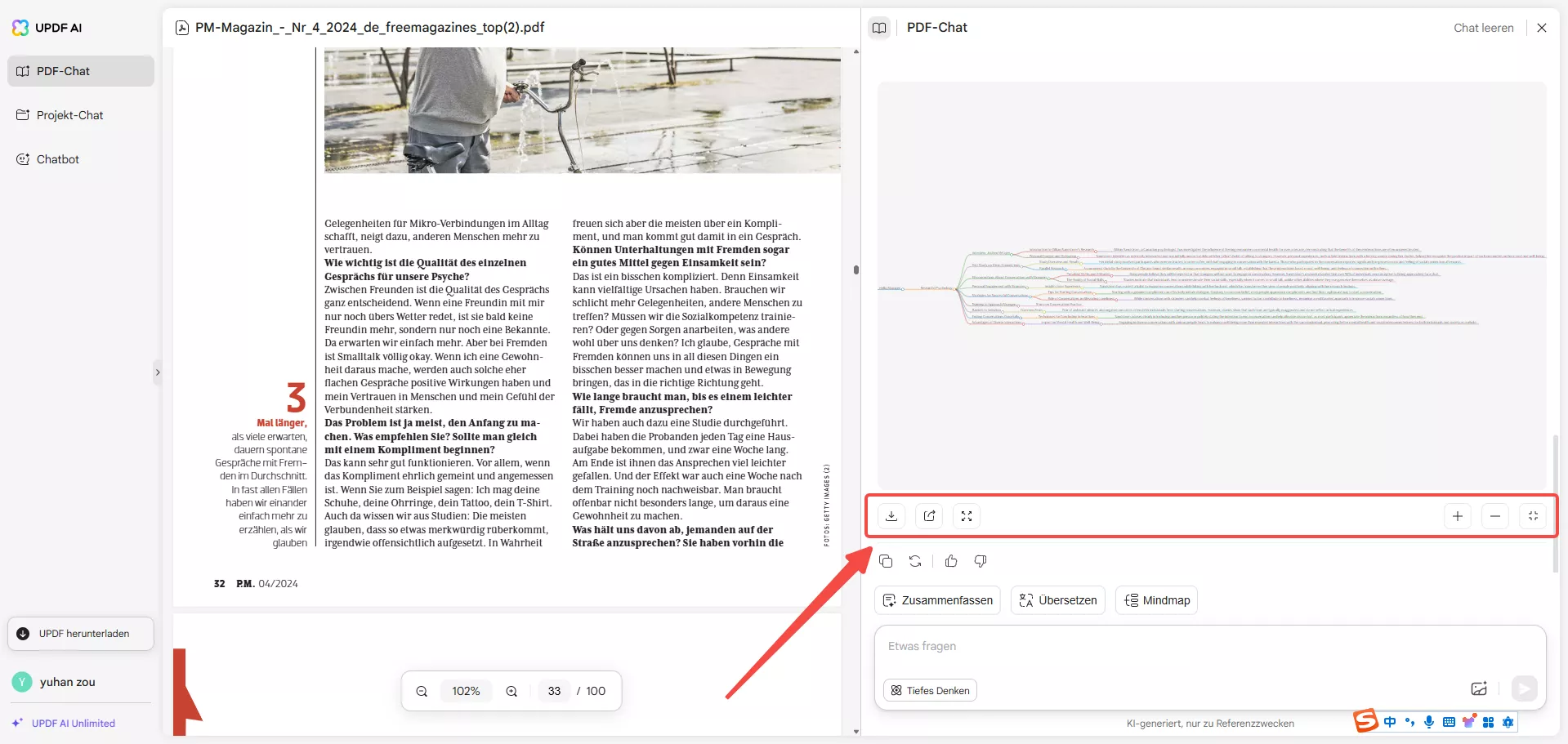Click the UPDF AI logo
The image size is (1568, 744).
click(x=47, y=28)
